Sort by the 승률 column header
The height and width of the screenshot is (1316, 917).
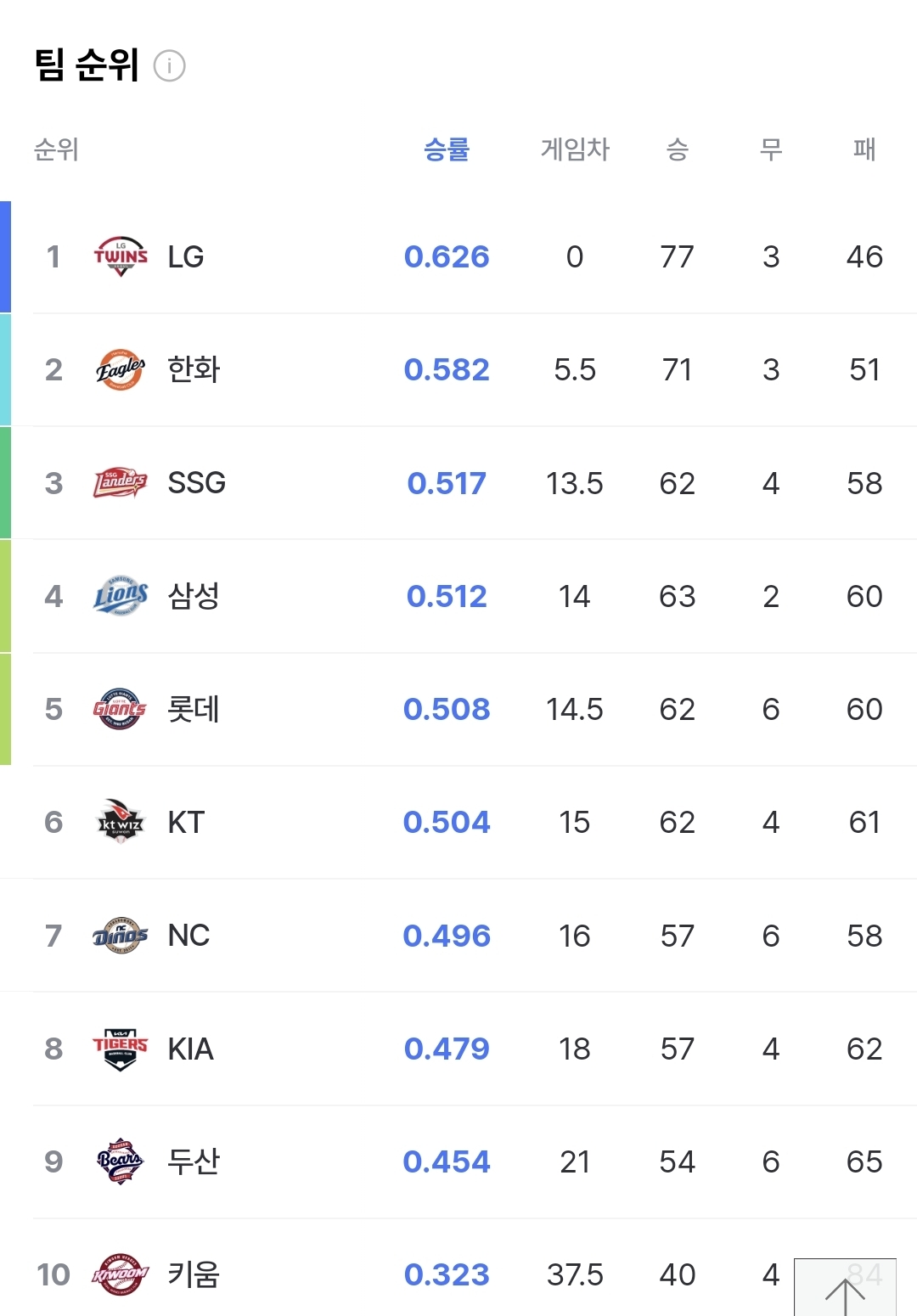447,149
